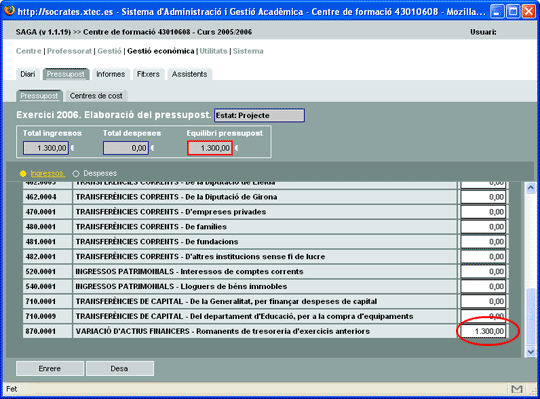Minimize the Mozilla window
Screen dimensions: 540x399
pos(496,11)
